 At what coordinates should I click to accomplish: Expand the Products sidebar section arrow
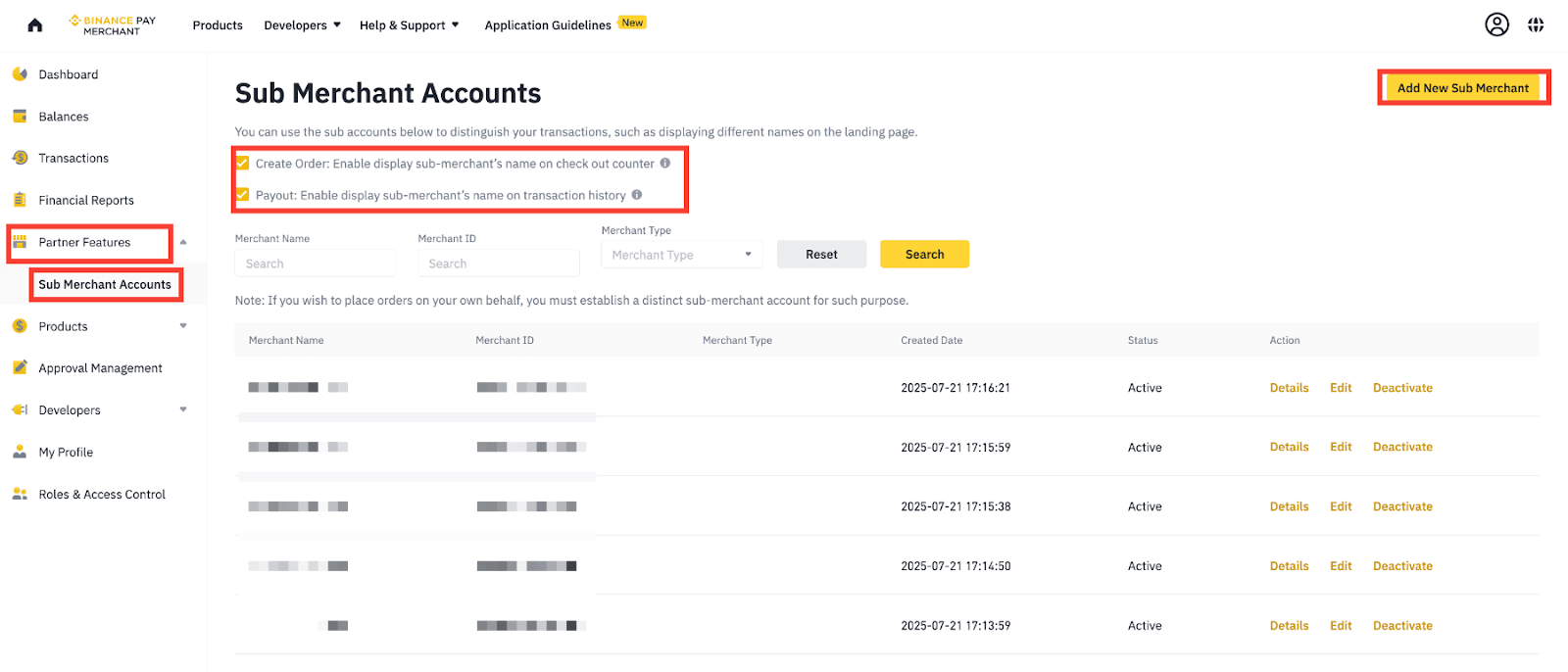(x=183, y=326)
